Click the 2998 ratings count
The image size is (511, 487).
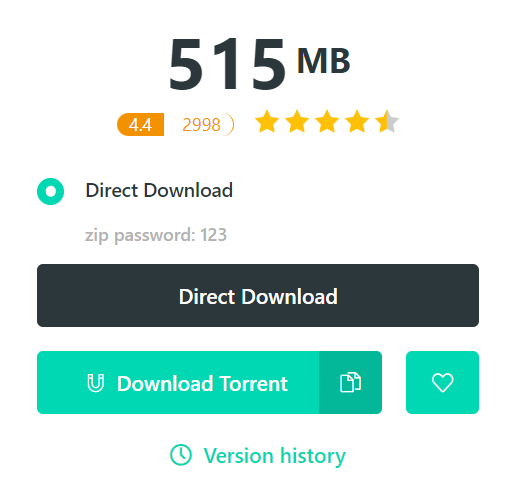[201, 125]
